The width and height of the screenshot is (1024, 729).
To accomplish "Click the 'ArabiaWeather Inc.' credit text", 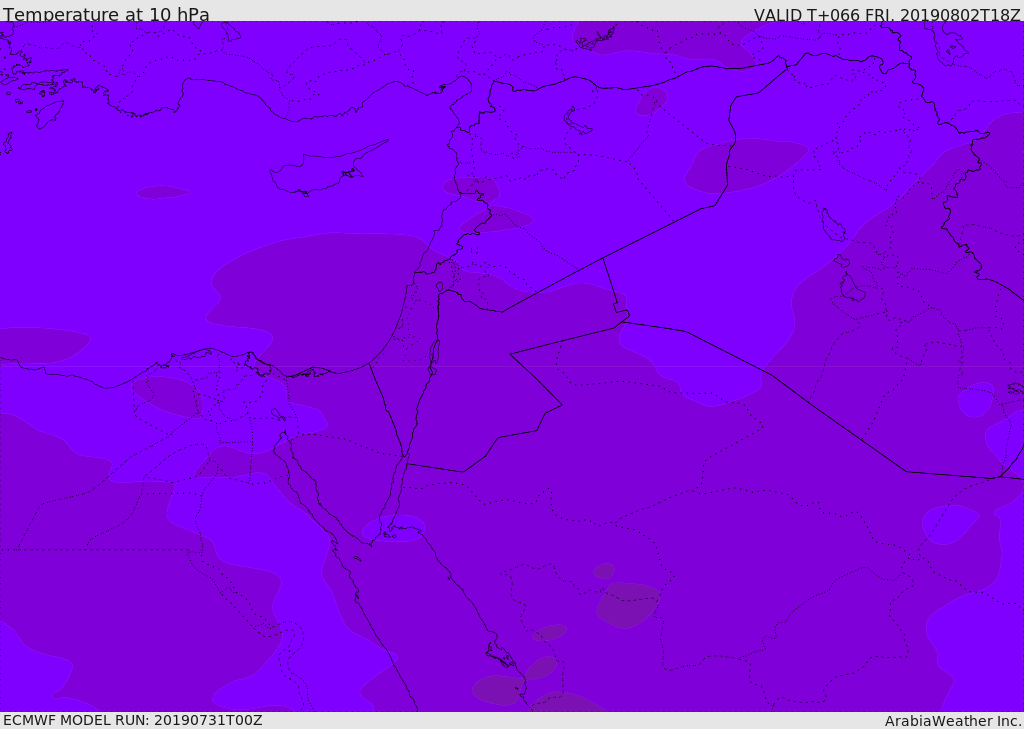I will click(x=952, y=721).
